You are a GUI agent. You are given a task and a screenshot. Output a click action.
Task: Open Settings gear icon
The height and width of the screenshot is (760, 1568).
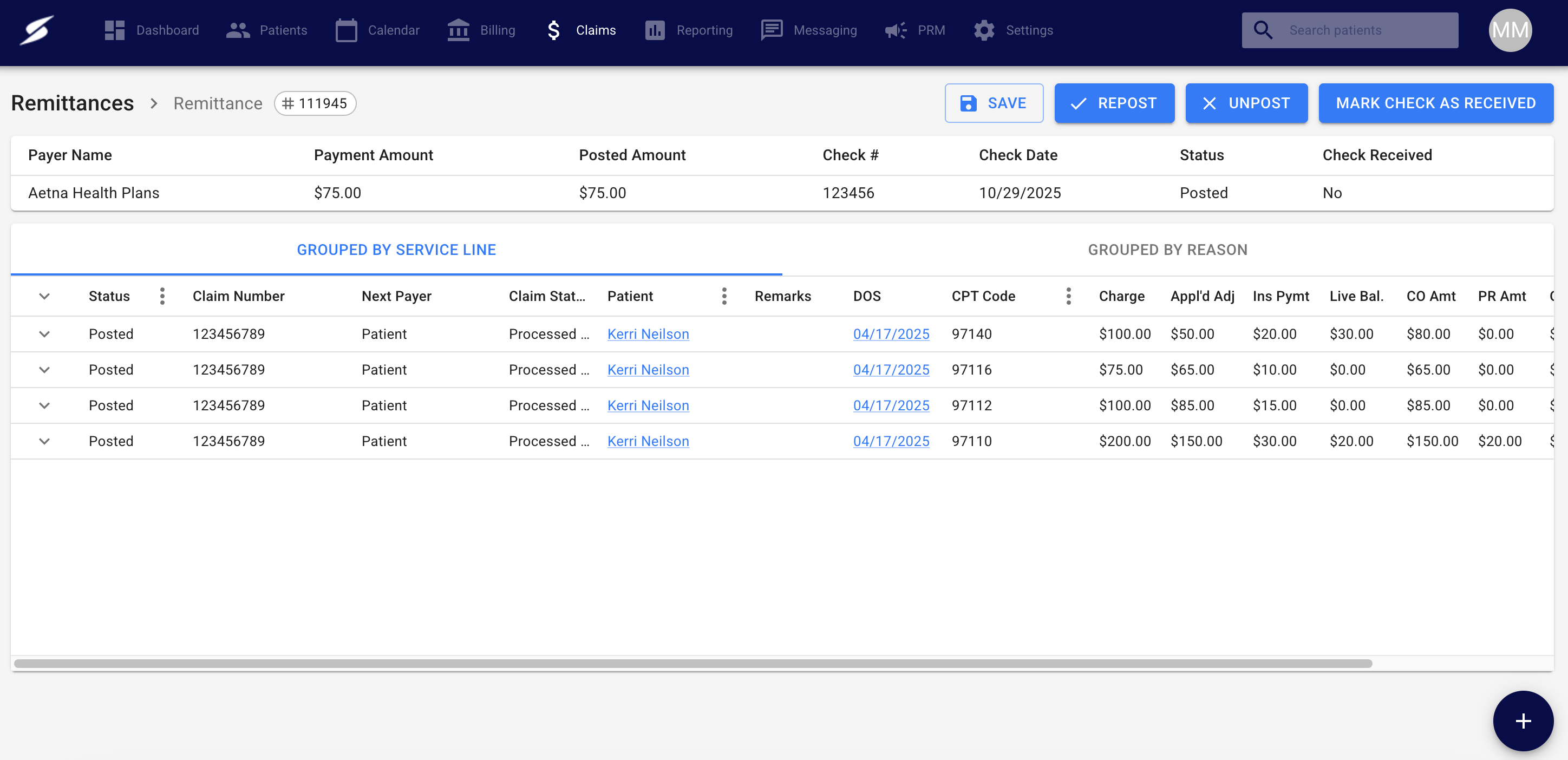point(984,30)
